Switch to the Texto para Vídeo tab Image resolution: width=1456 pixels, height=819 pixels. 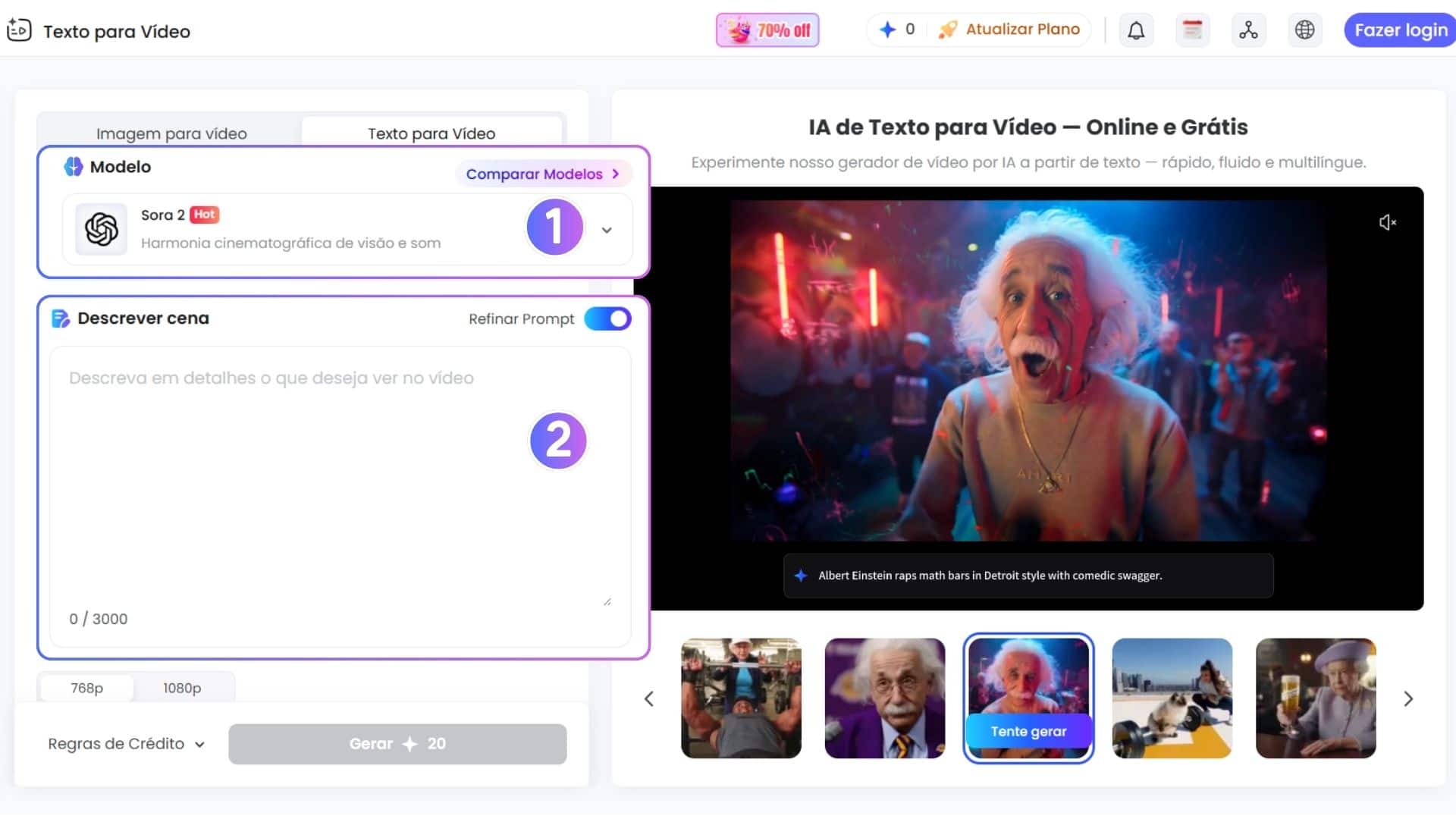431,133
